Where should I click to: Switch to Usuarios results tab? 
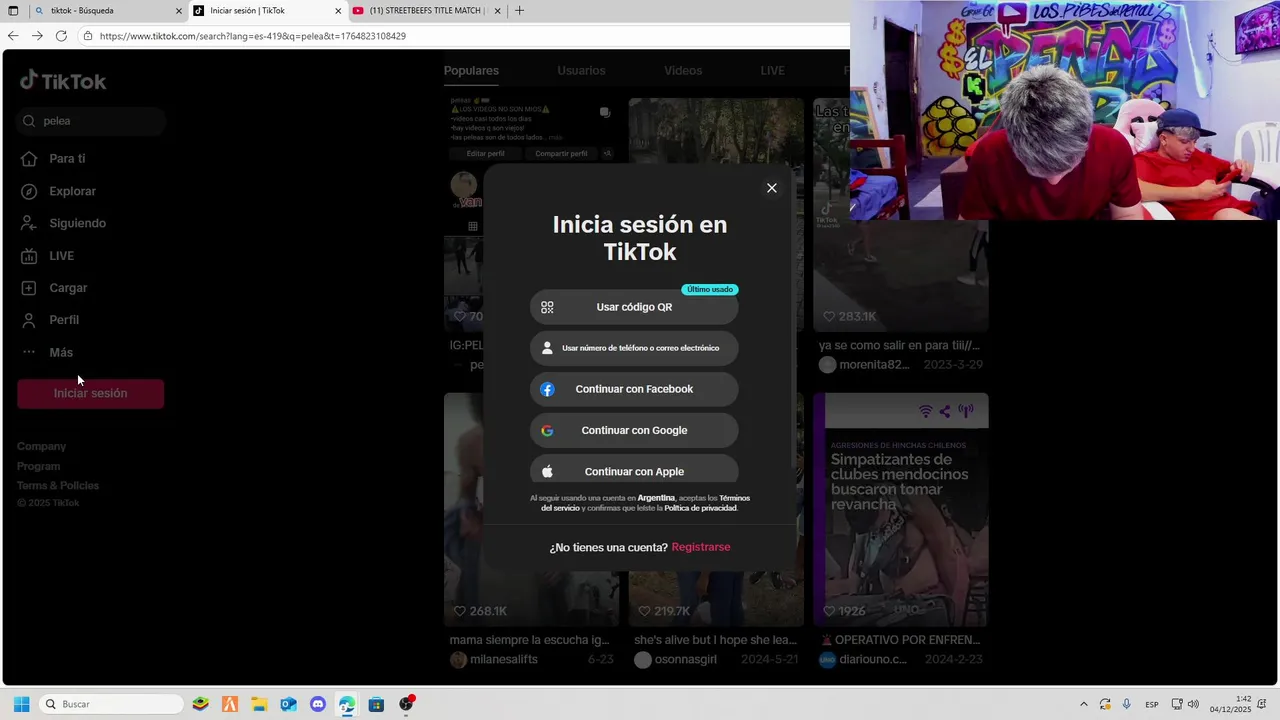click(x=581, y=71)
